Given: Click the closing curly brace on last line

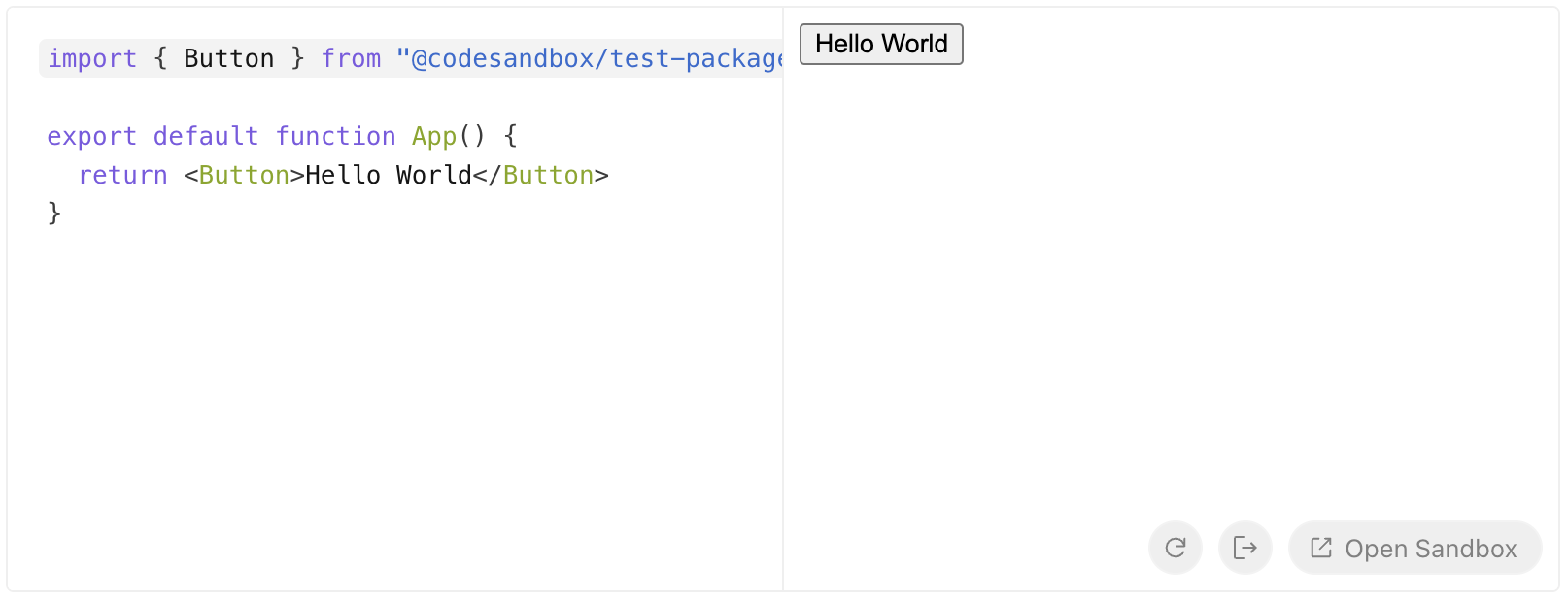Looking at the screenshot, I should click(x=54, y=213).
